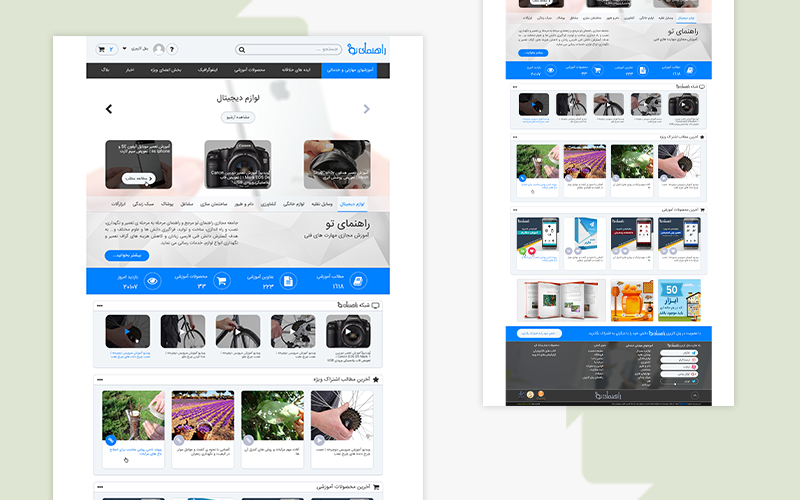Click the blue badge on the tree grafting card in large preview
The width and height of the screenshot is (800, 500).
pyautogui.click(x=111, y=440)
